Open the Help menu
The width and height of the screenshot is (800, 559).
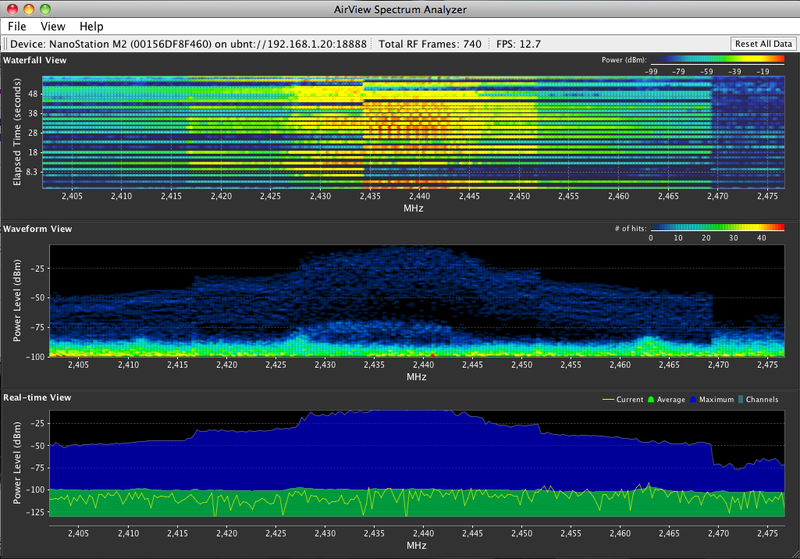(91, 26)
